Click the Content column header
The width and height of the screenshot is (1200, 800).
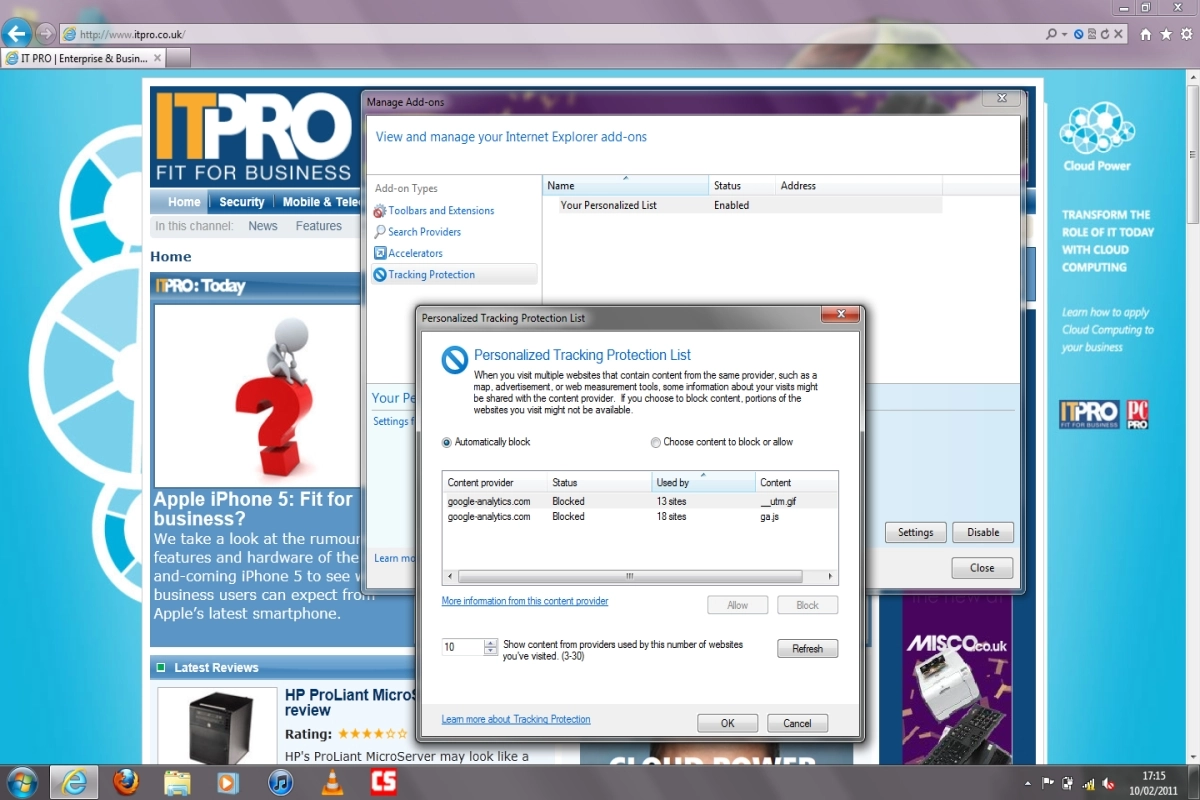click(x=796, y=483)
